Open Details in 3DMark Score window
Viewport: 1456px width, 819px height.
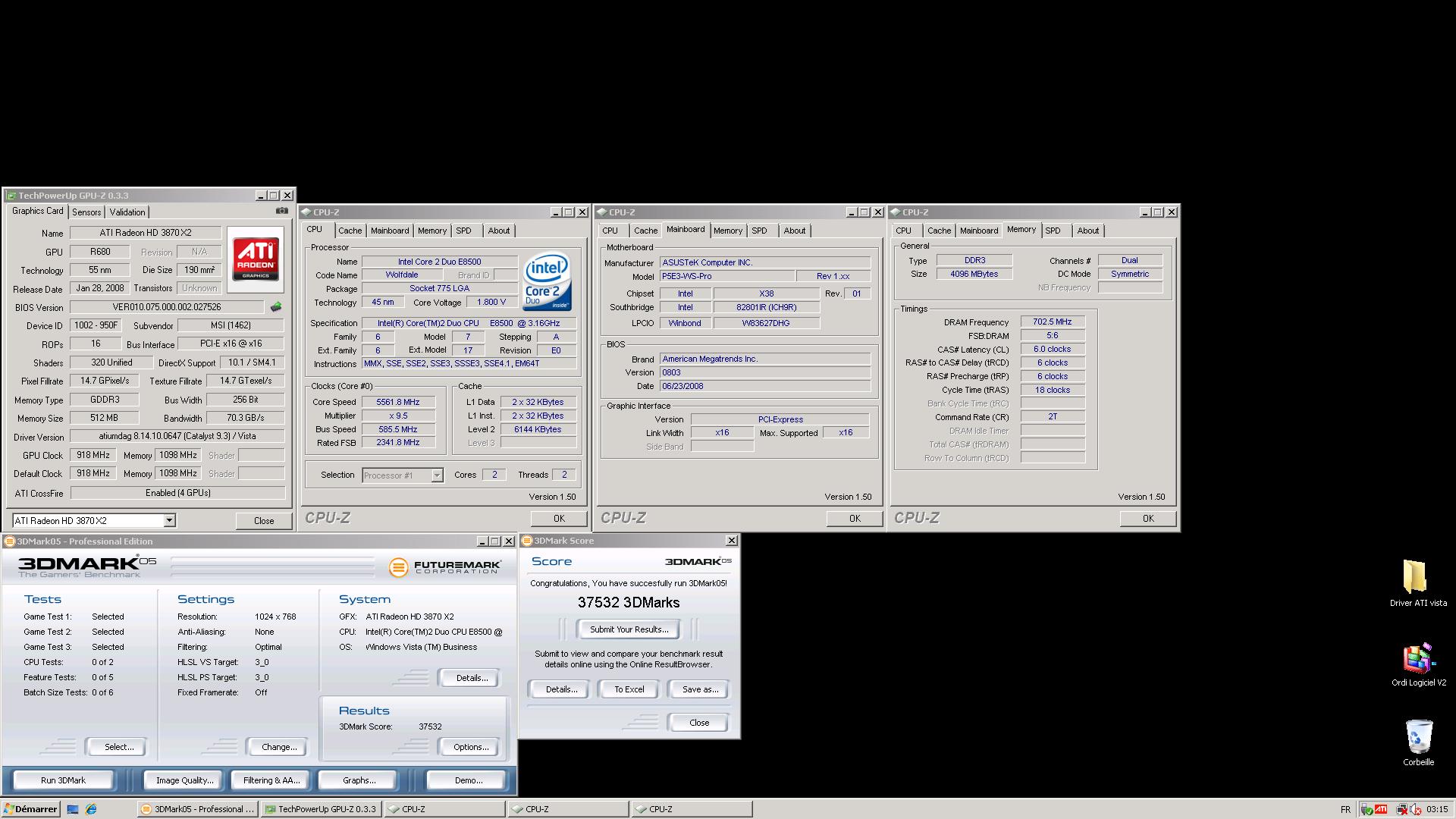[561, 689]
